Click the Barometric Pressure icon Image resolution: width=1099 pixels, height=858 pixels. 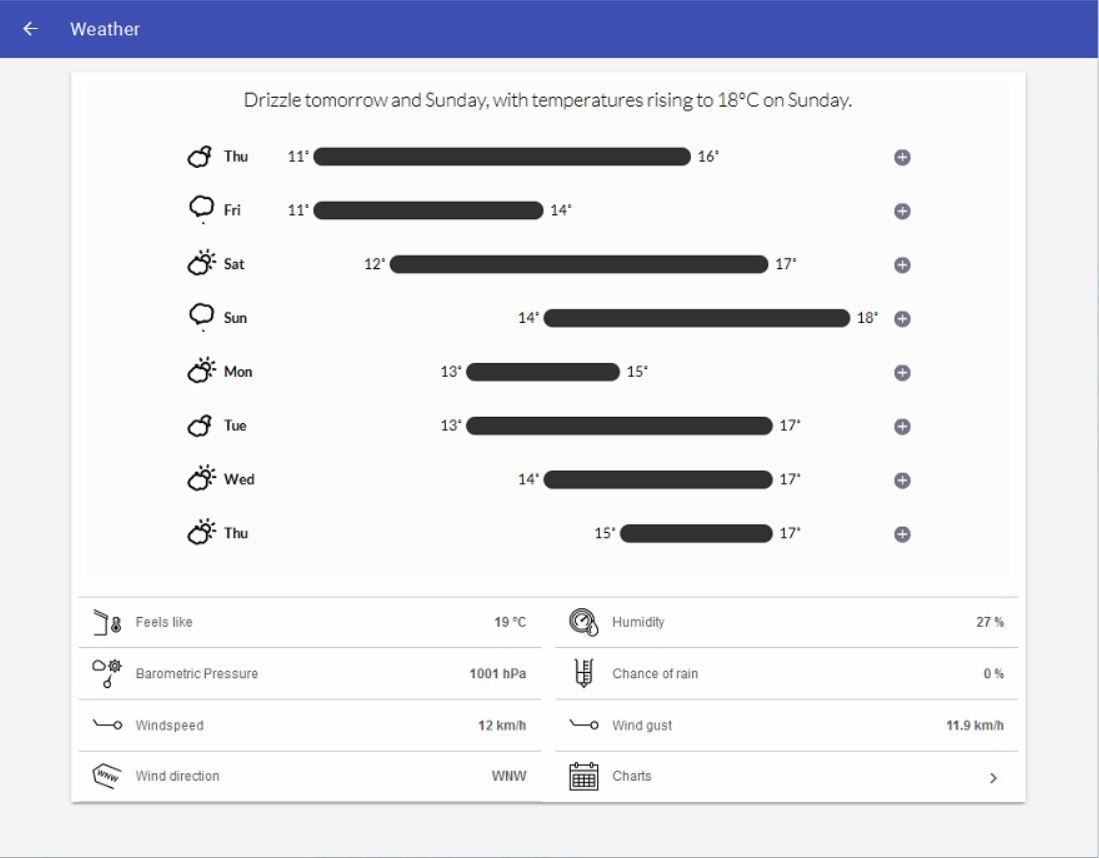(x=106, y=674)
